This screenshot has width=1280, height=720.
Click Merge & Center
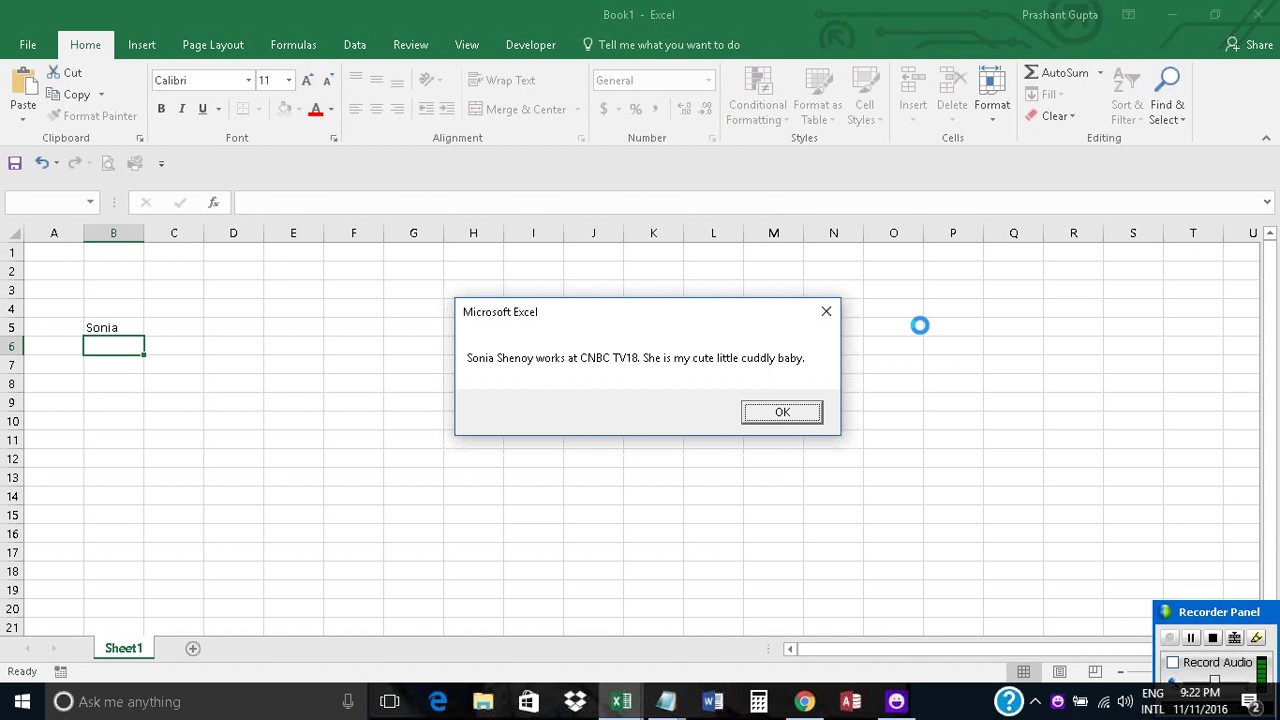pos(517,109)
